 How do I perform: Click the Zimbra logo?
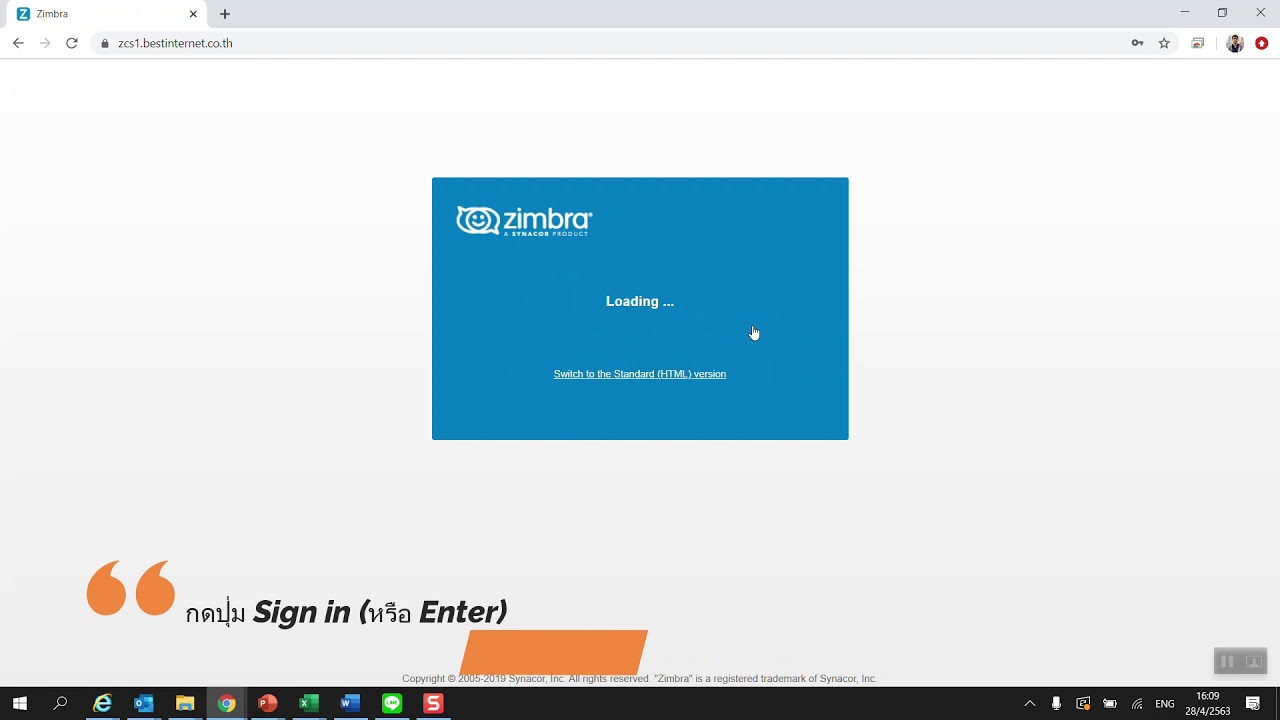(x=524, y=221)
